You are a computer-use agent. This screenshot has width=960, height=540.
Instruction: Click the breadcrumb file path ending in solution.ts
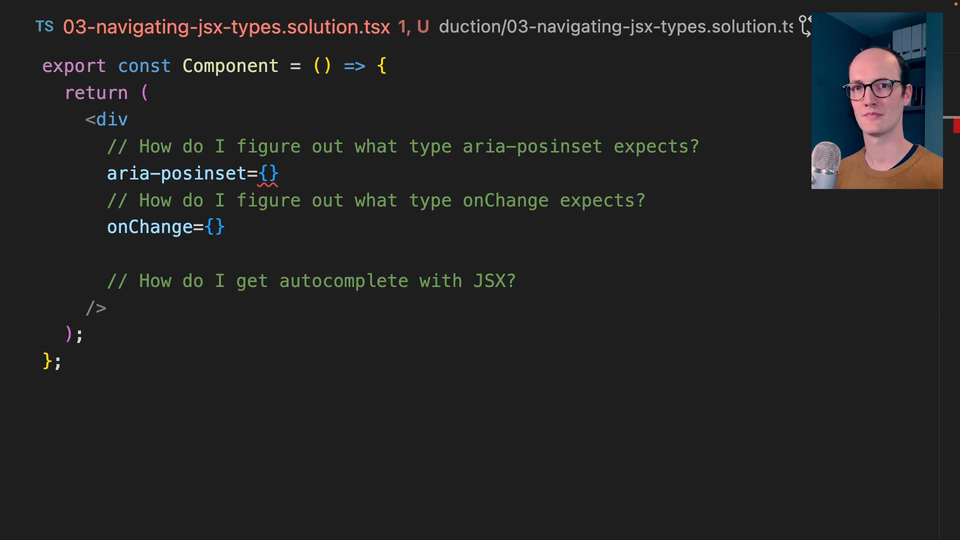click(x=615, y=27)
